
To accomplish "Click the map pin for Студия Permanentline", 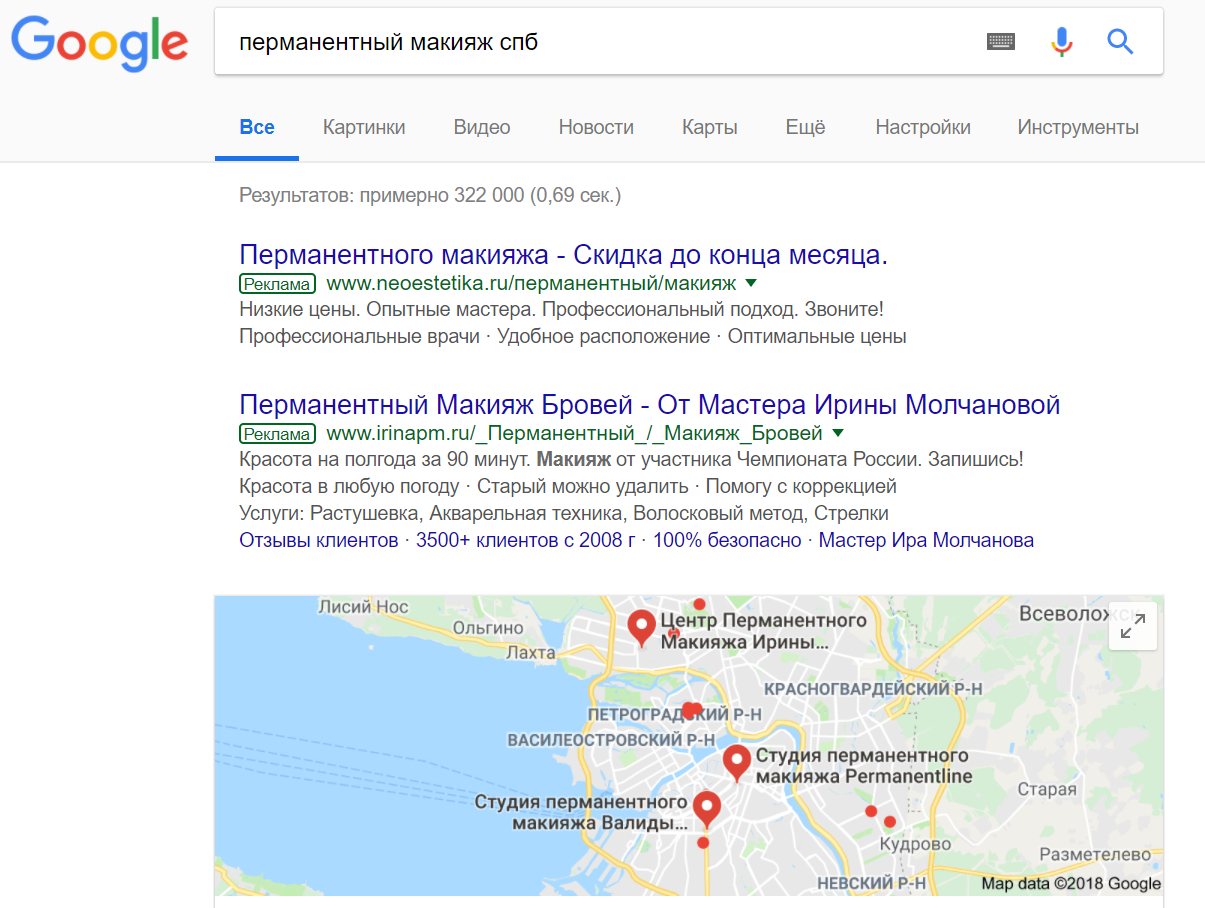I will click(737, 763).
